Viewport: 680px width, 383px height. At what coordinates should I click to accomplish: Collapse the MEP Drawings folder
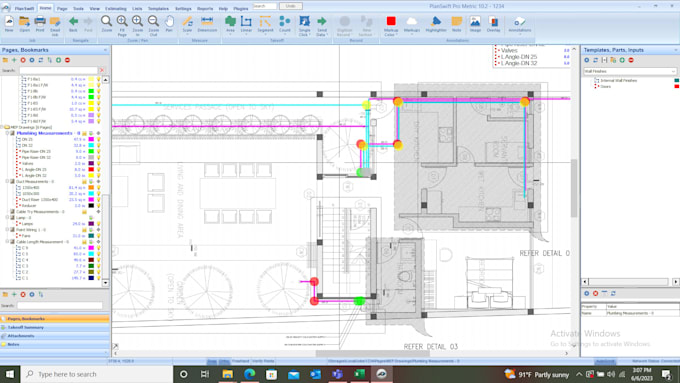tap(2, 128)
